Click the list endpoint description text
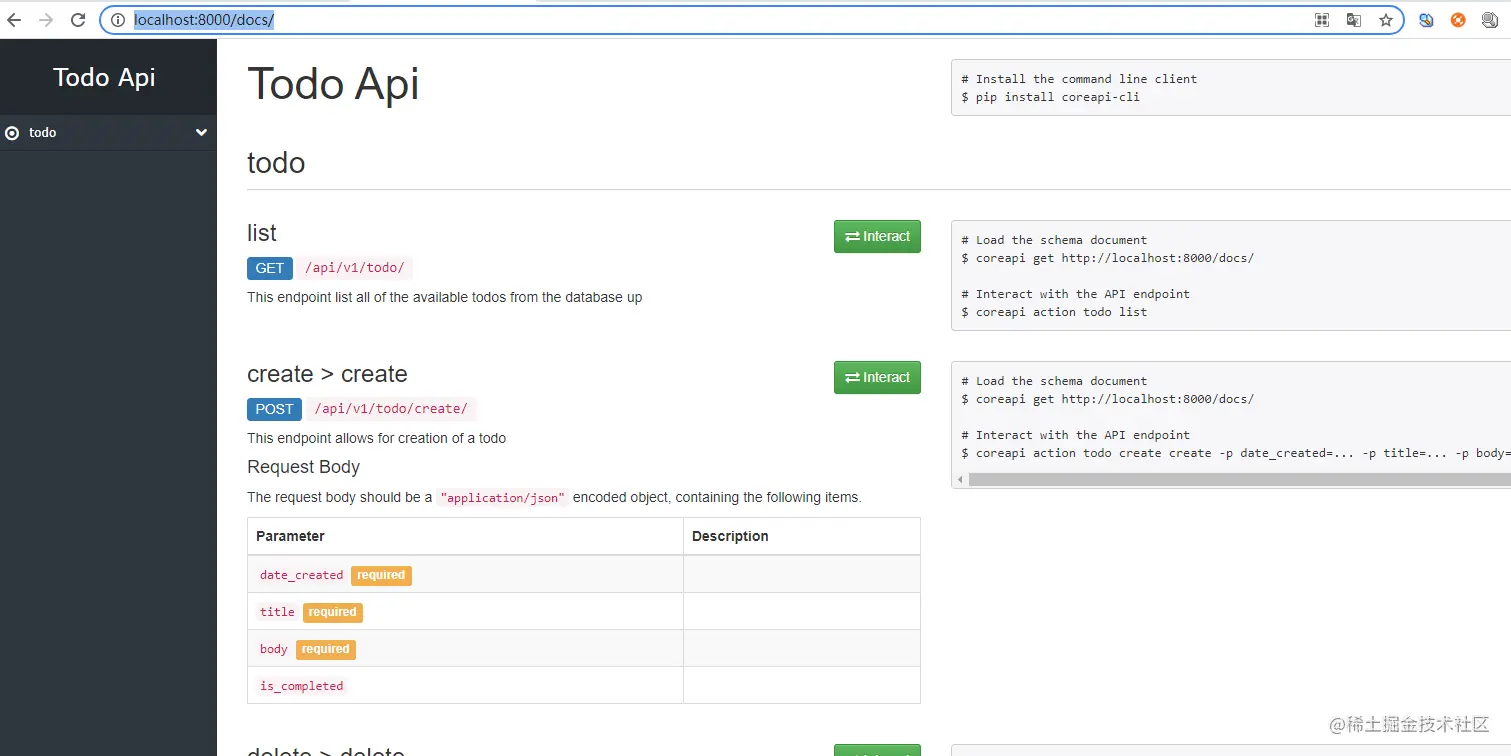Screen dimensions: 1511x756 tap(444, 297)
